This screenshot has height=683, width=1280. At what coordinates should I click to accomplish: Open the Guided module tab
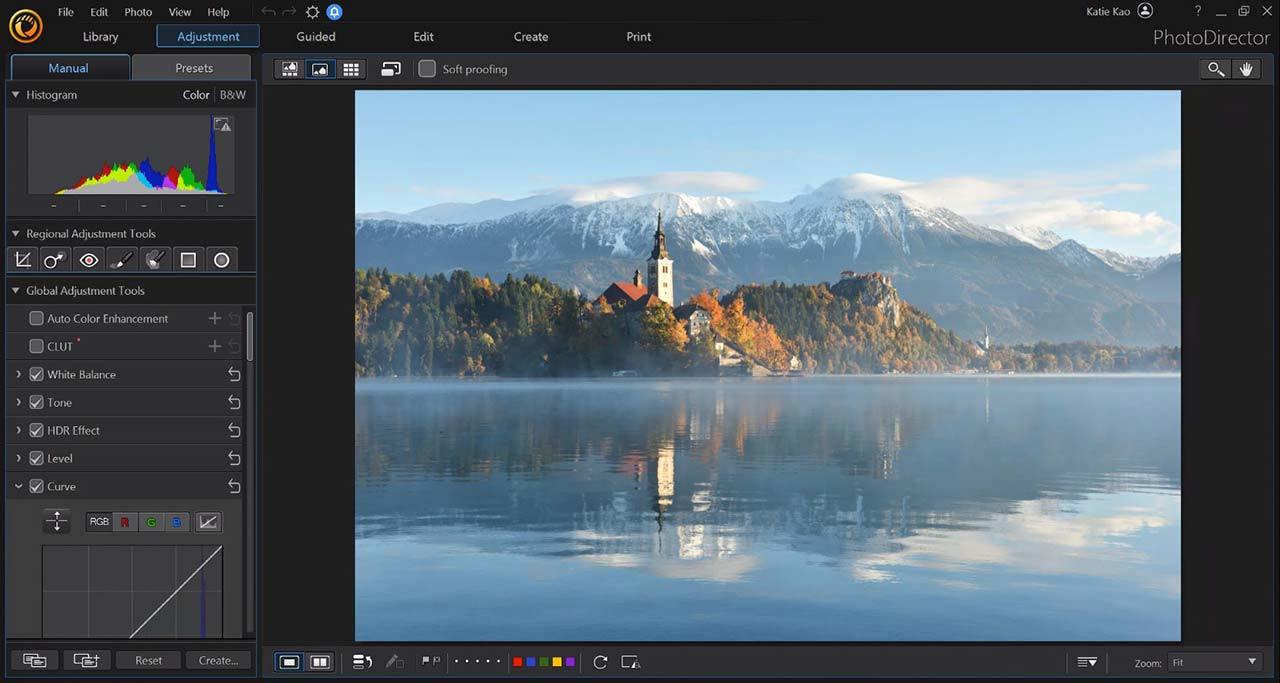coord(316,36)
